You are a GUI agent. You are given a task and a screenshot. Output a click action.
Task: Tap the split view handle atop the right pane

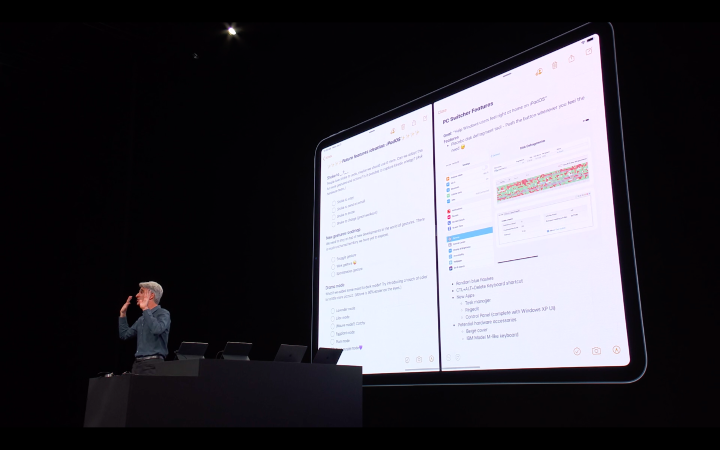click(507, 75)
